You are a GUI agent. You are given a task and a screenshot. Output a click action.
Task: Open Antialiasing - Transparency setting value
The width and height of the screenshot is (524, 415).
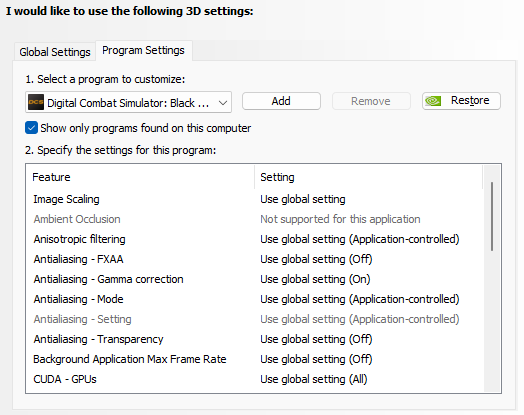coord(316,339)
